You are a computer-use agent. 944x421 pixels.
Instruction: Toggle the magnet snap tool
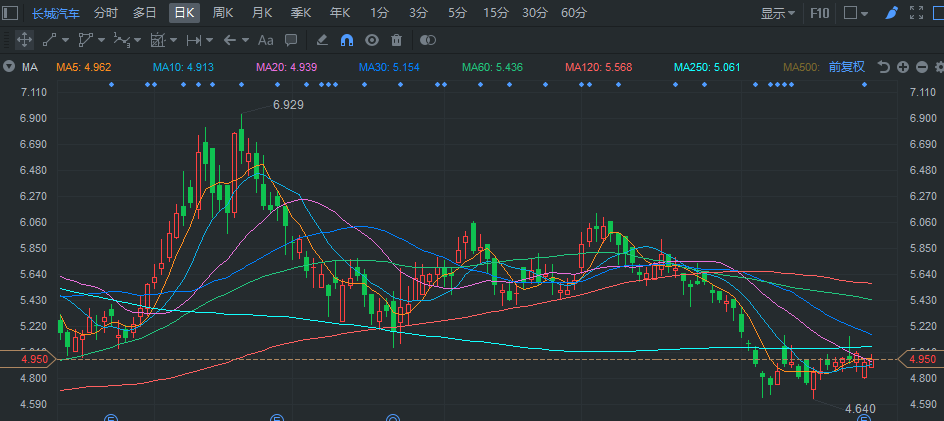pos(347,40)
